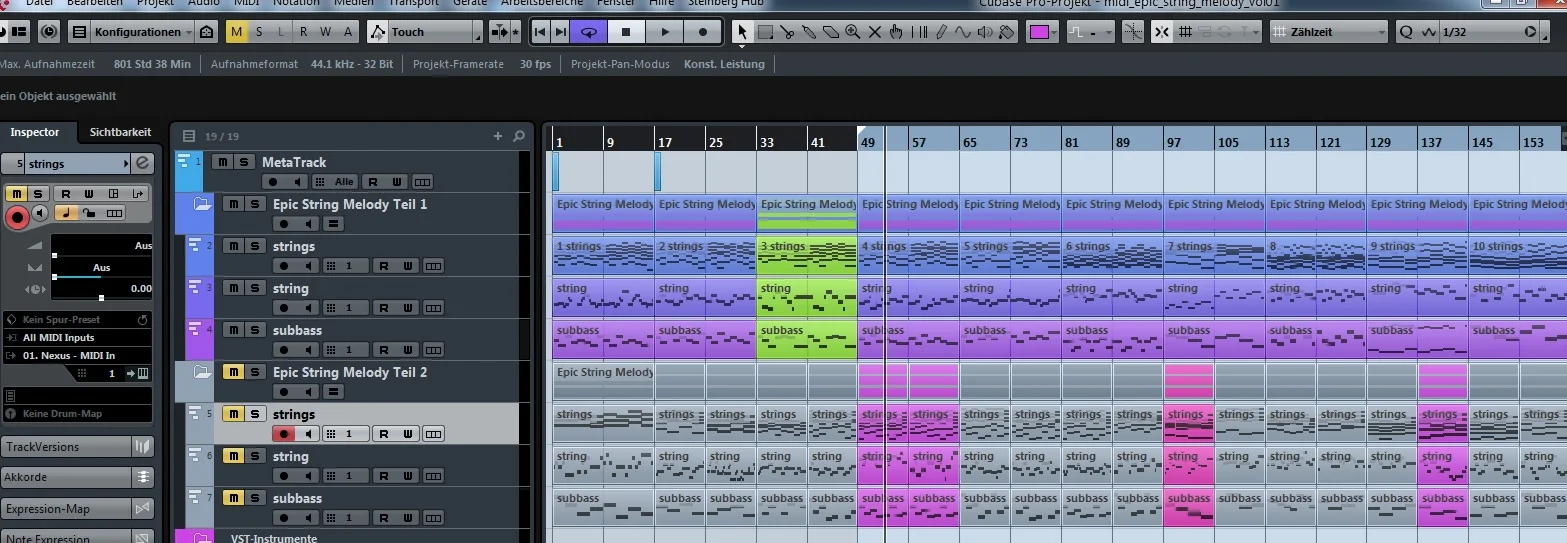Select the Play speaker tool
Viewport: 1567px width, 543px height.
[985, 32]
